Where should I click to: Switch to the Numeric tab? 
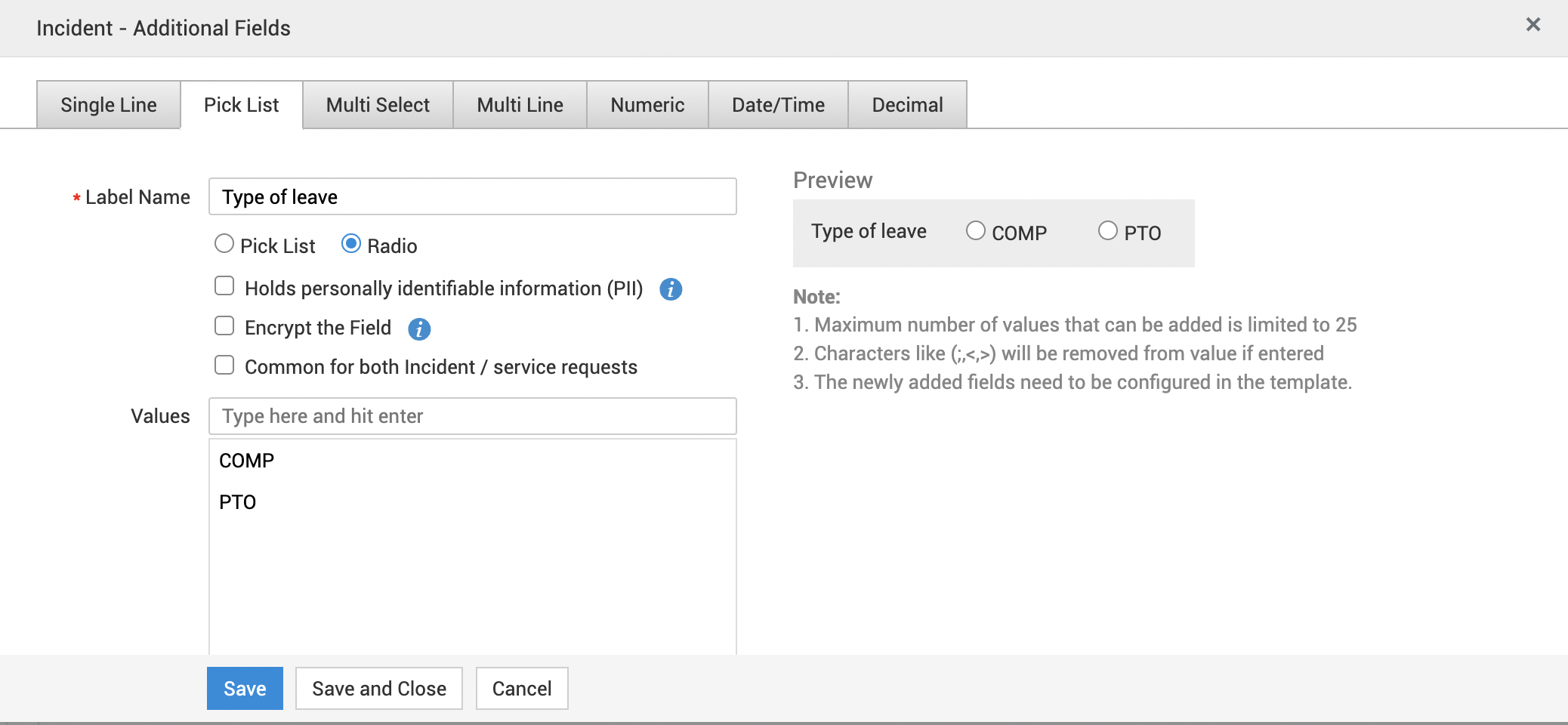[647, 105]
